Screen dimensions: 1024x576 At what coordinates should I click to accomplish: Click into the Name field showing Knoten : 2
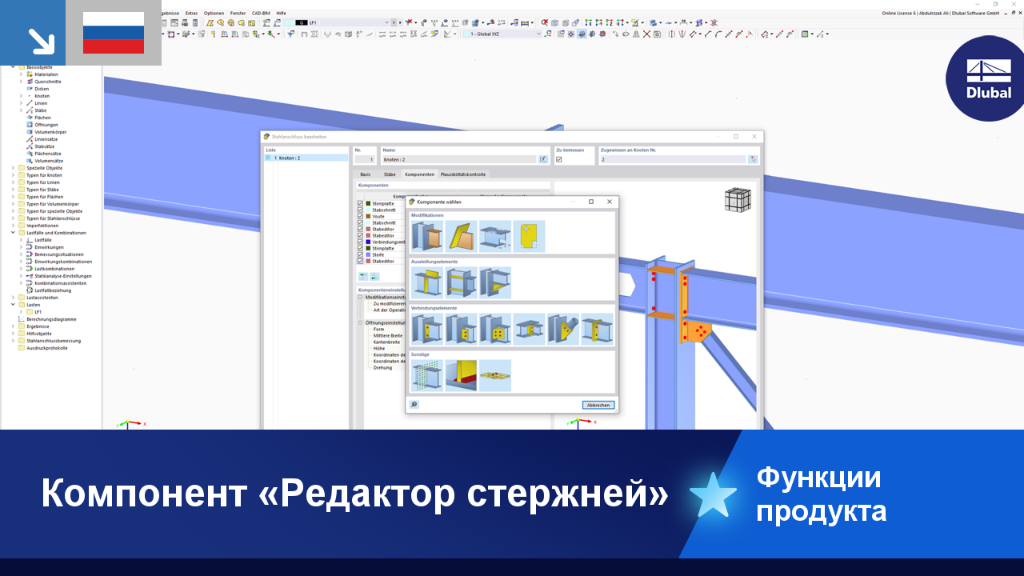[x=459, y=159]
